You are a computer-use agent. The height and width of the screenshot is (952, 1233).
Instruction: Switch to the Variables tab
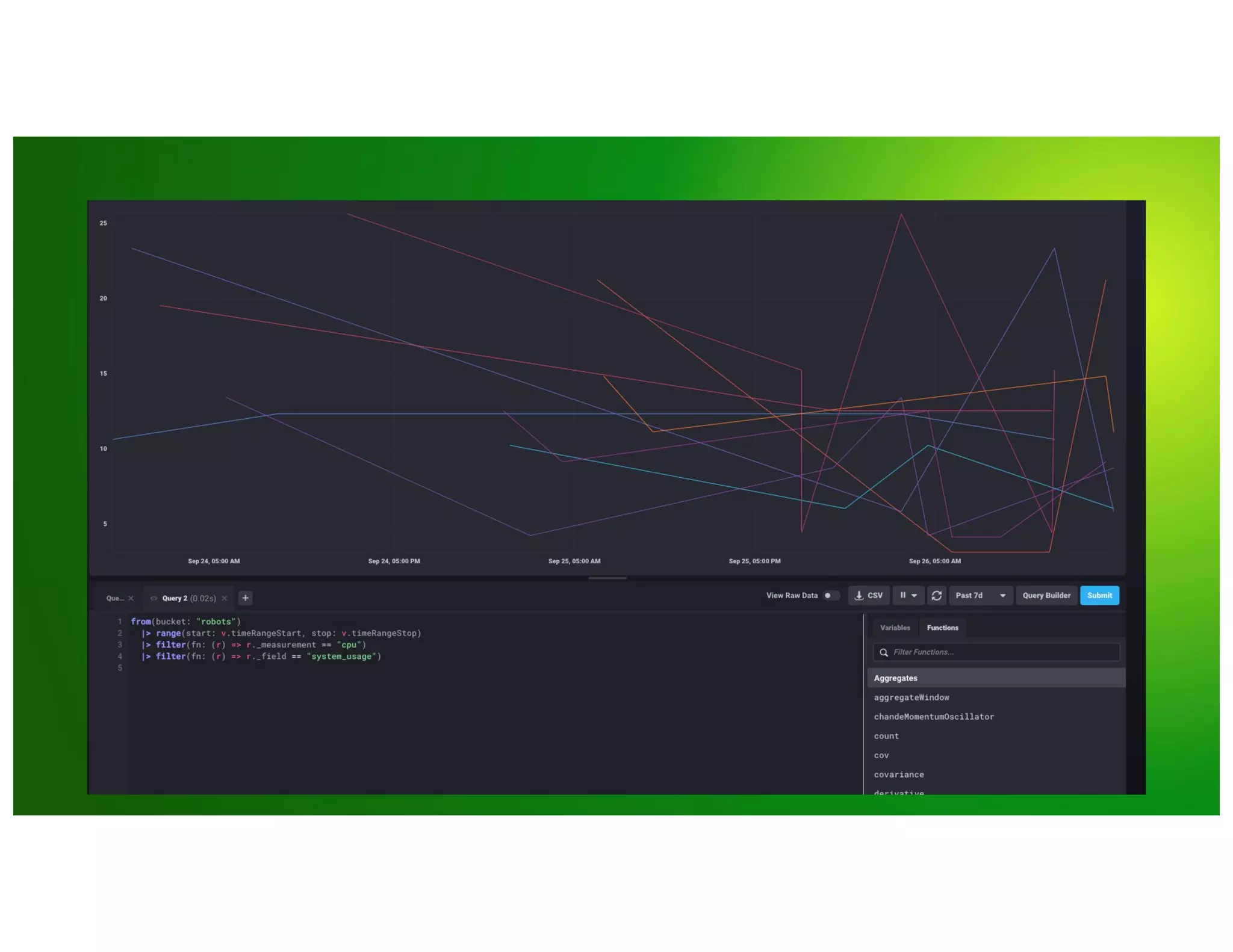point(895,628)
